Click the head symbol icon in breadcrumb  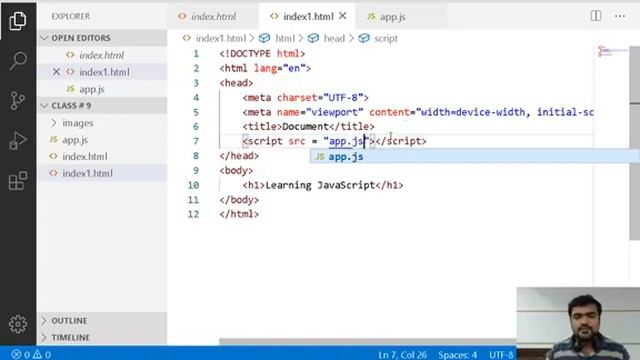[x=313, y=38]
